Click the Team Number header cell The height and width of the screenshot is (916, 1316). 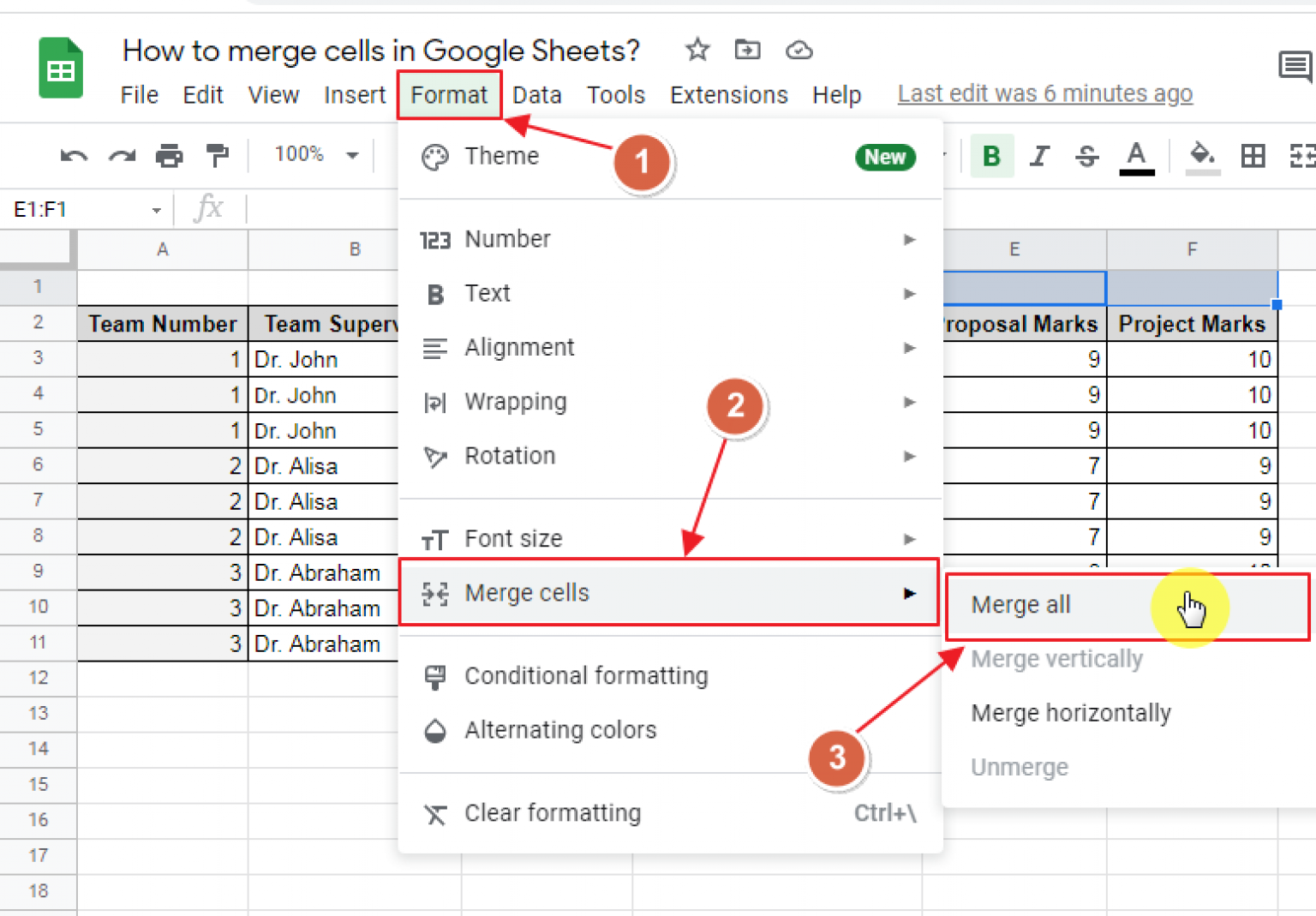163,324
